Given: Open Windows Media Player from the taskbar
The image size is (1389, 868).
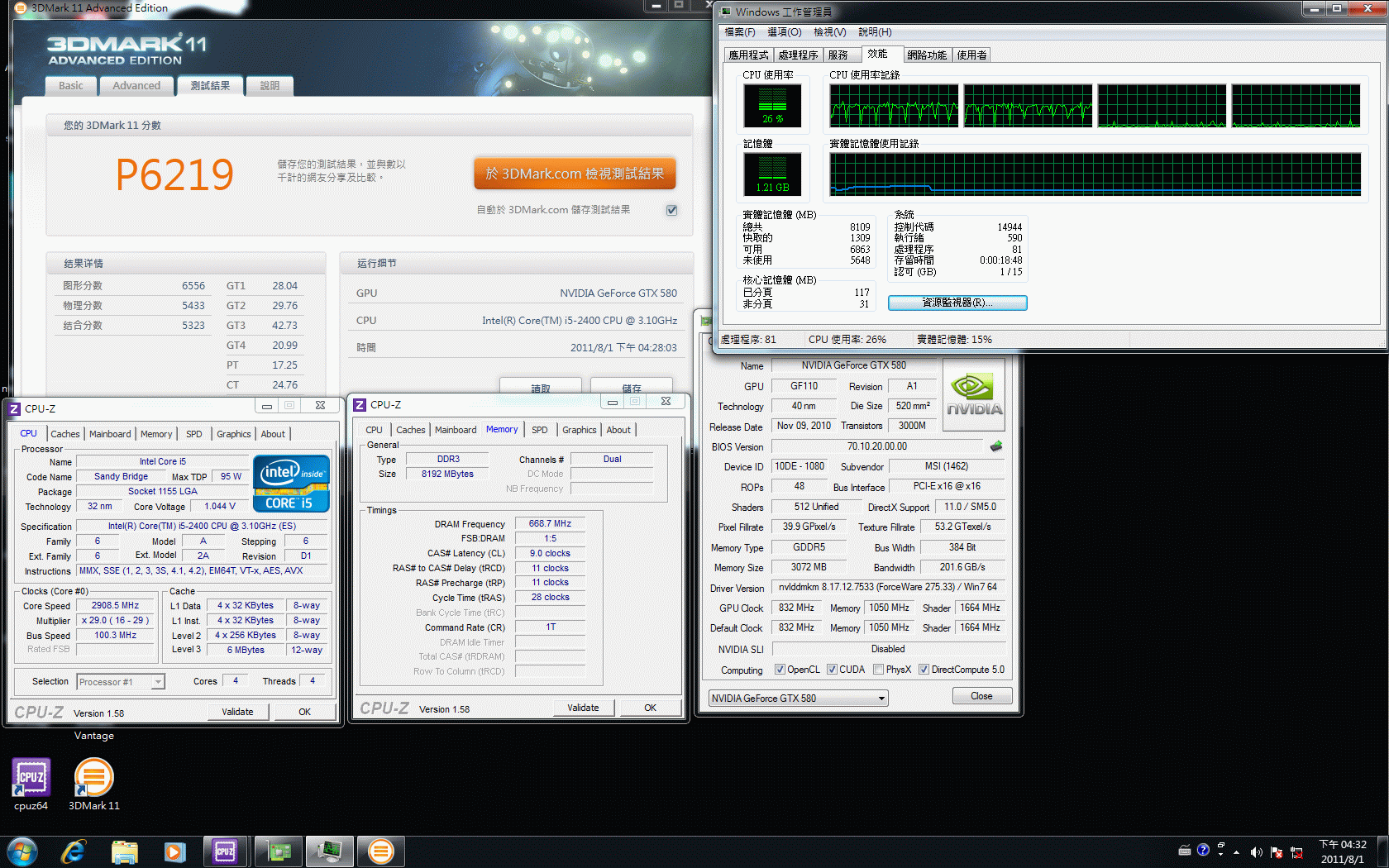Looking at the screenshot, I should click(174, 851).
